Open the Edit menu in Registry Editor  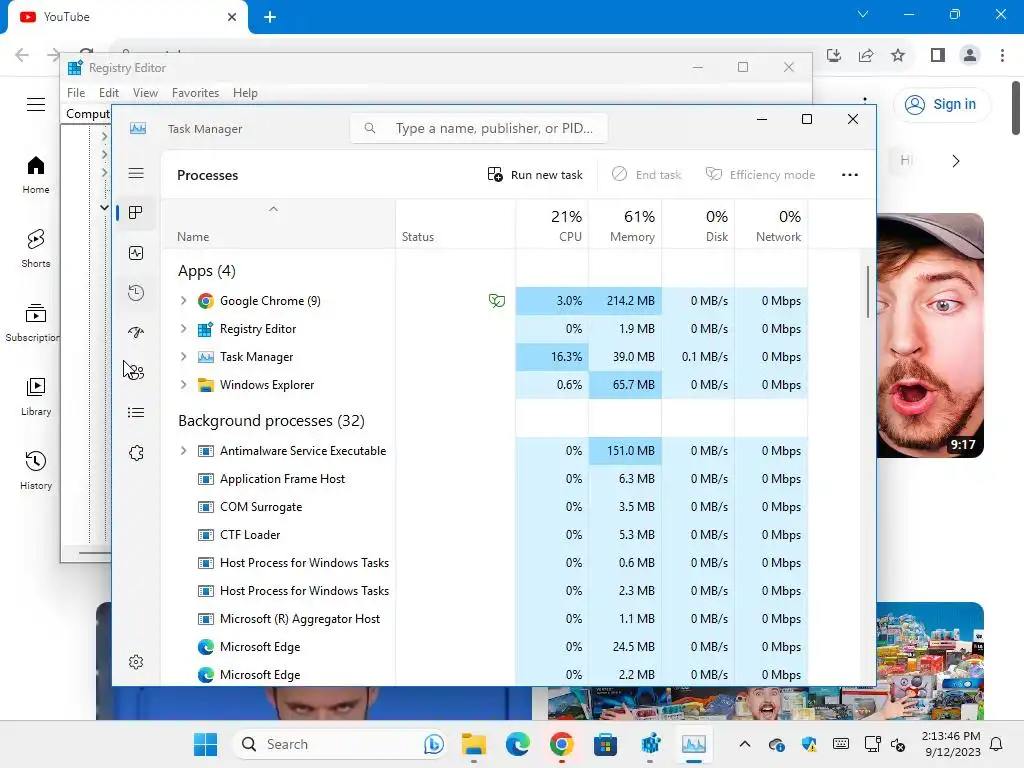click(108, 93)
